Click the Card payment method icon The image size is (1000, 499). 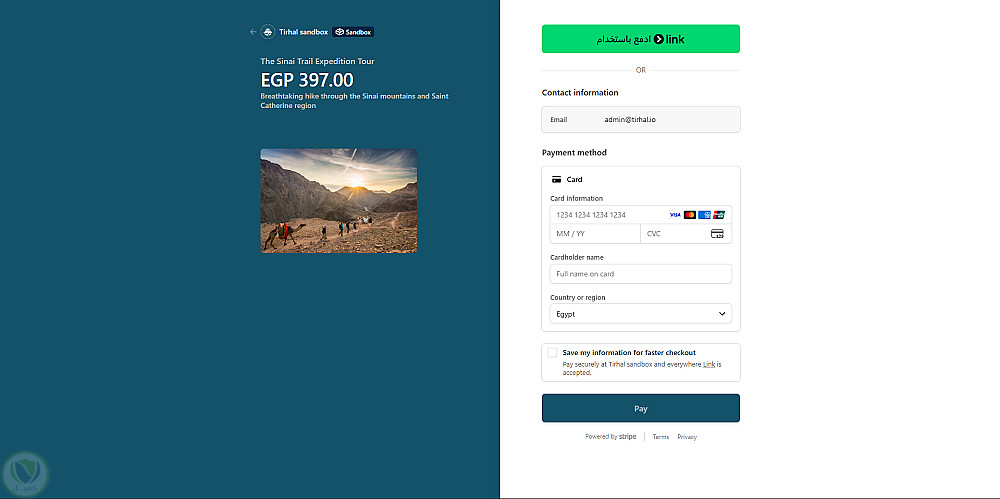(556, 180)
